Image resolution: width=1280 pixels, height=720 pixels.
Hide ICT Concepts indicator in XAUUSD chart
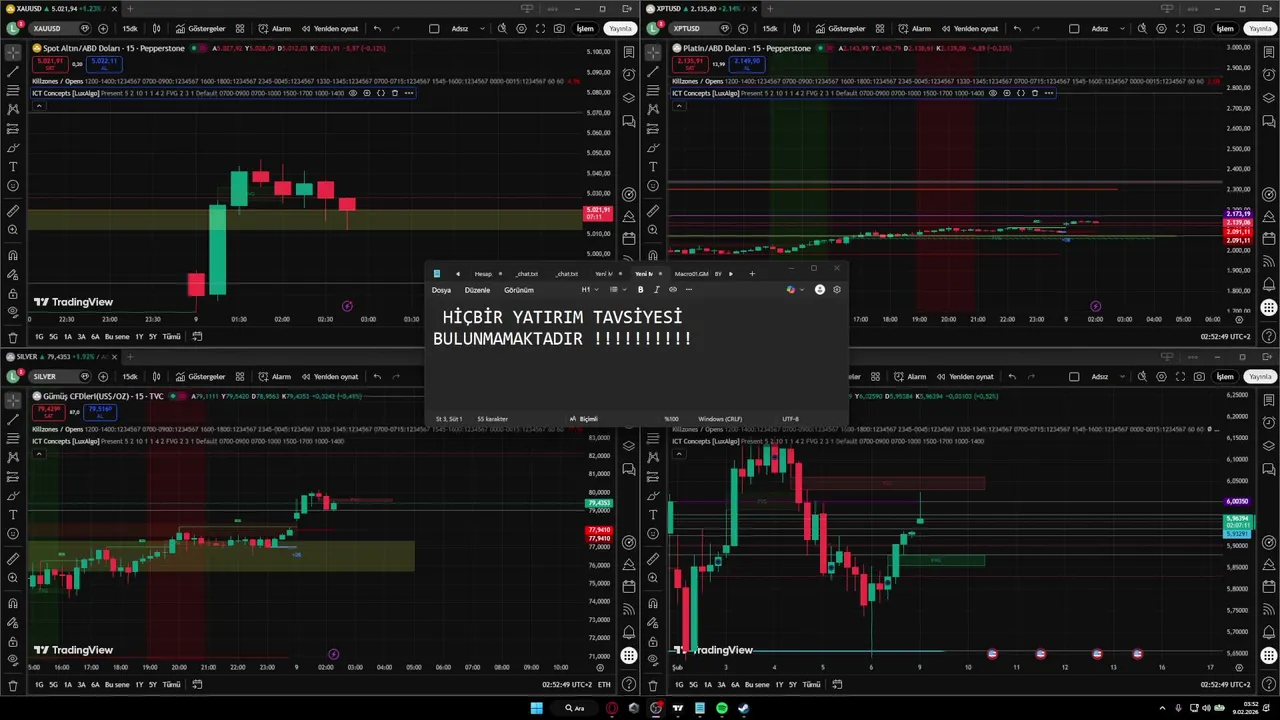(353, 93)
